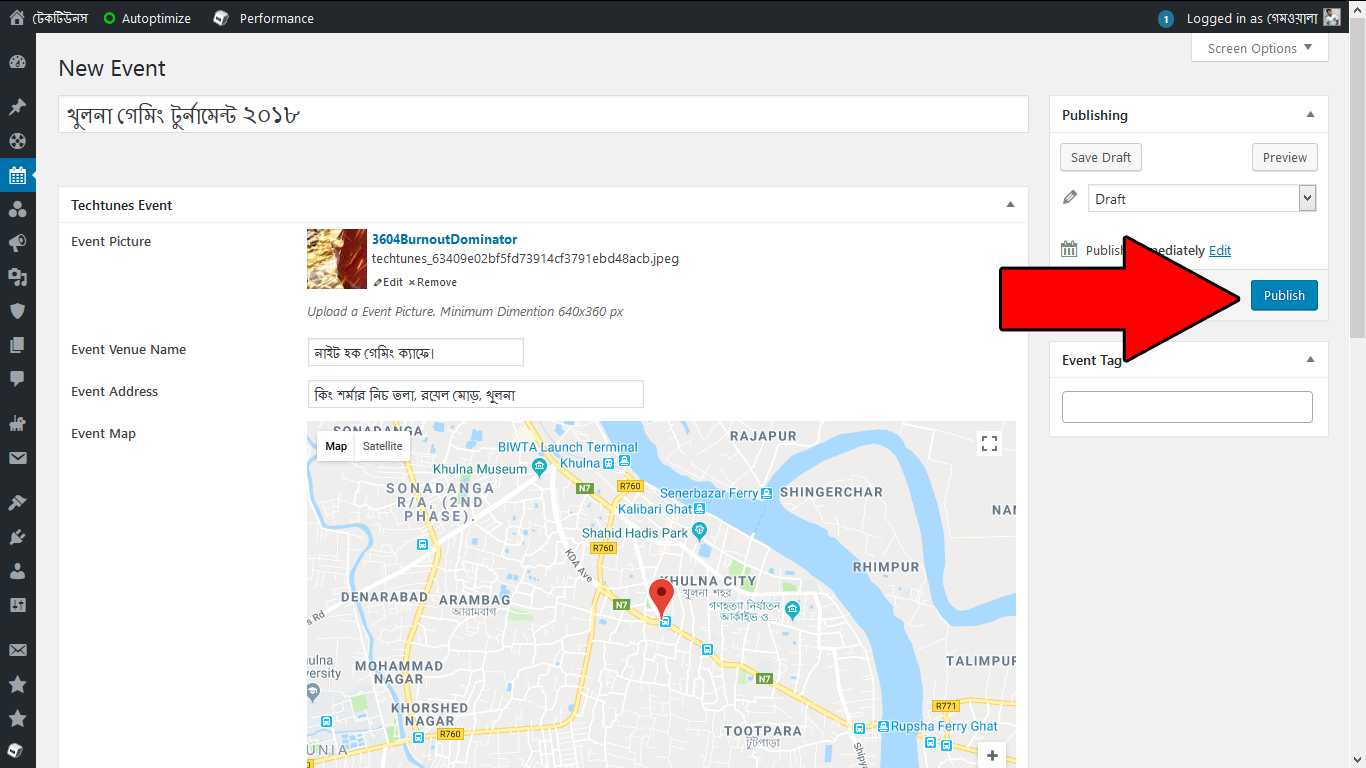The height and width of the screenshot is (768, 1366).
Task: Open the Autoptimize menu in admin bar
Action: 147,18
